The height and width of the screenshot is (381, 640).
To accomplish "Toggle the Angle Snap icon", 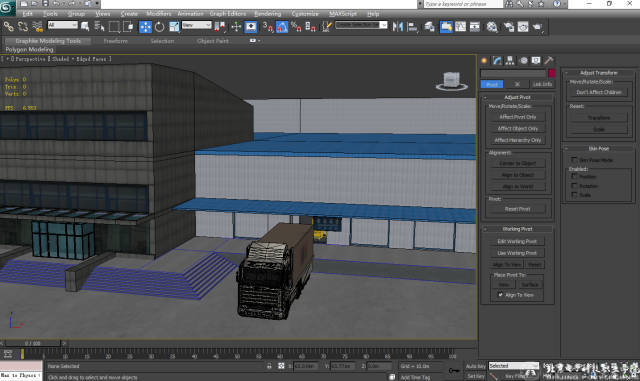I will [x=282, y=27].
